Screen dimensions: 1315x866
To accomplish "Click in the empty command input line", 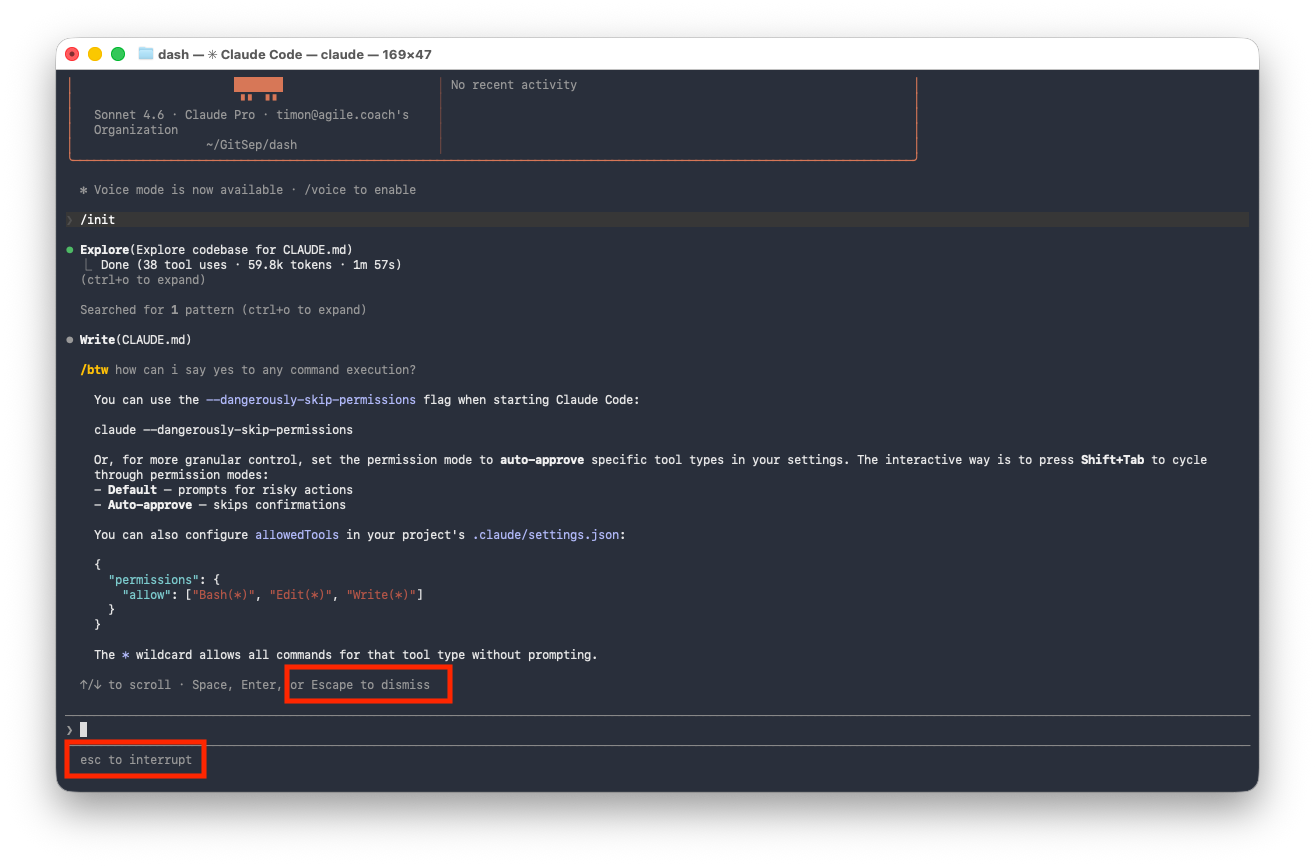I will 600,730.
